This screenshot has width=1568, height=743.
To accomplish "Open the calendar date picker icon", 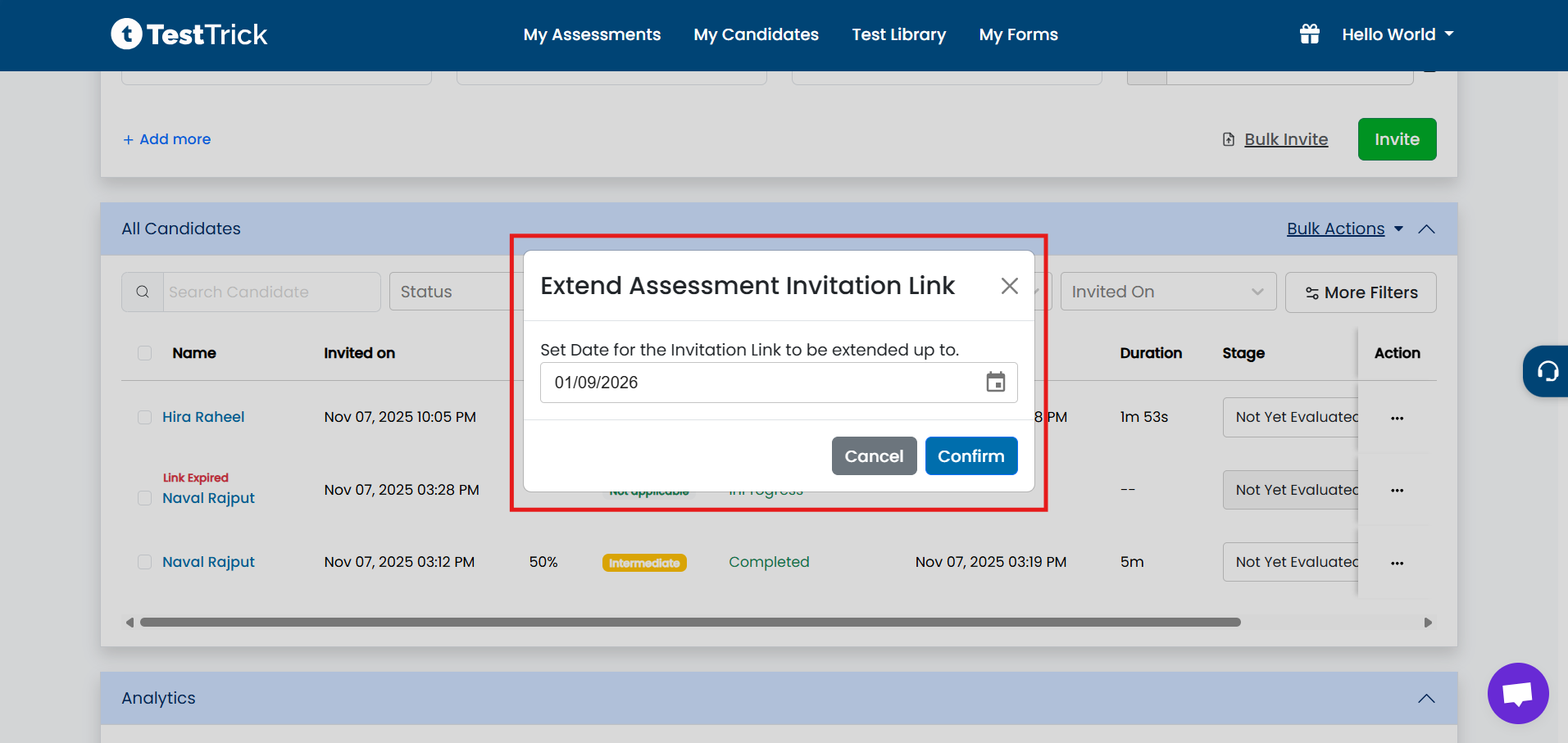I will pos(996,383).
